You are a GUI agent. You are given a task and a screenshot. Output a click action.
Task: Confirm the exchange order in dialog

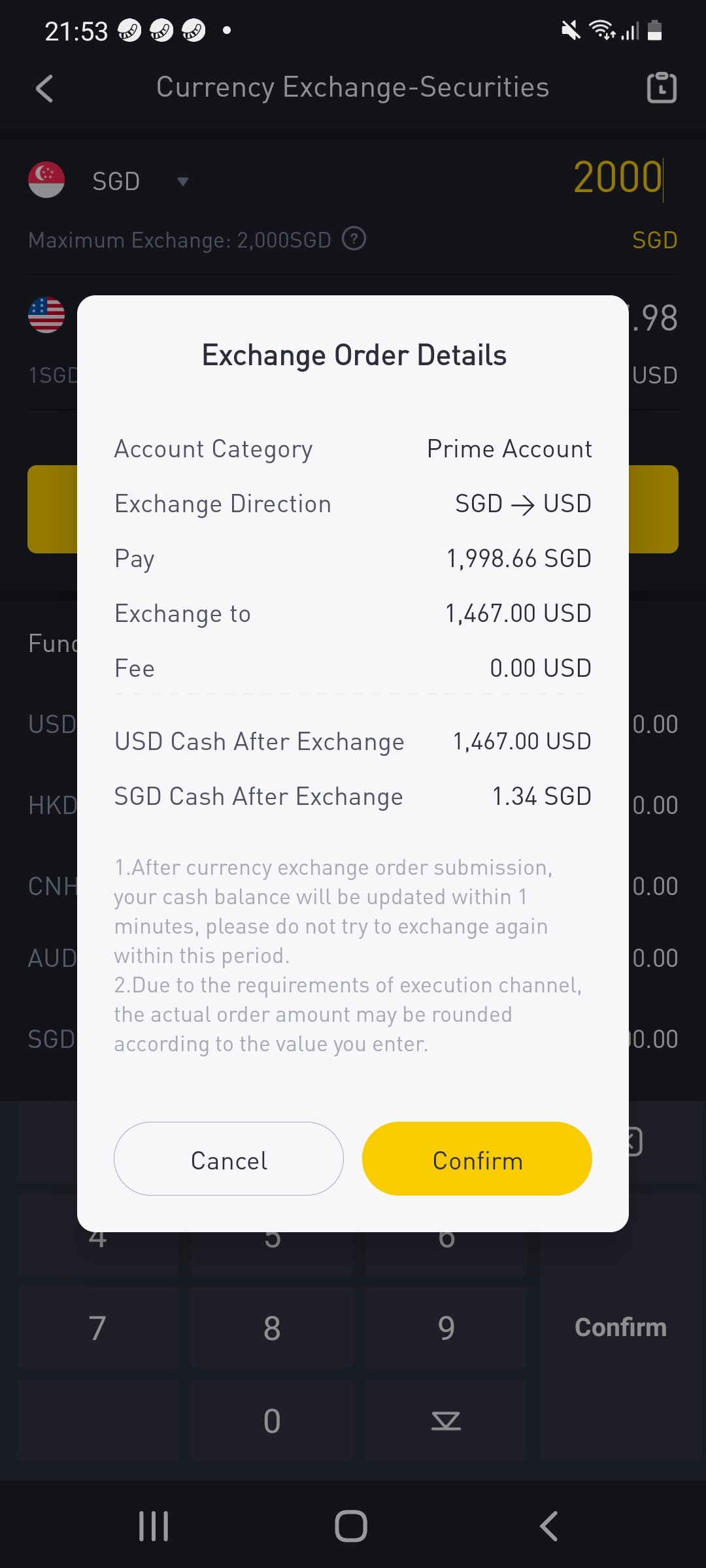pos(477,1159)
